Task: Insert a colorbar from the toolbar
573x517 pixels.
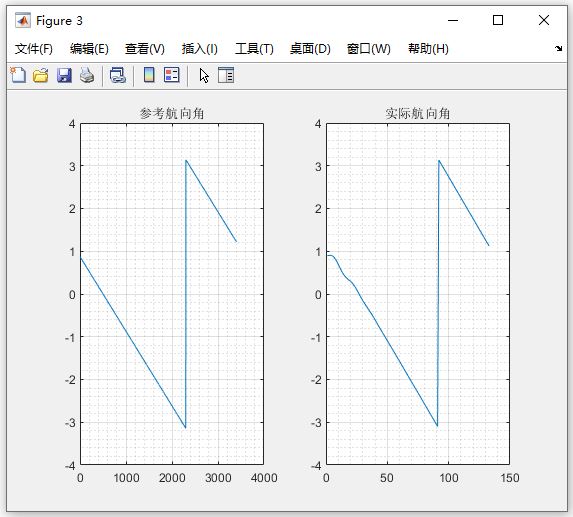Action: coord(149,75)
